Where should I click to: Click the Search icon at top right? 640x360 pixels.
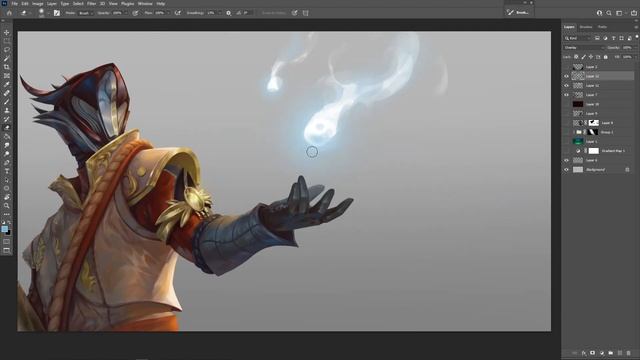pos(609,13)
